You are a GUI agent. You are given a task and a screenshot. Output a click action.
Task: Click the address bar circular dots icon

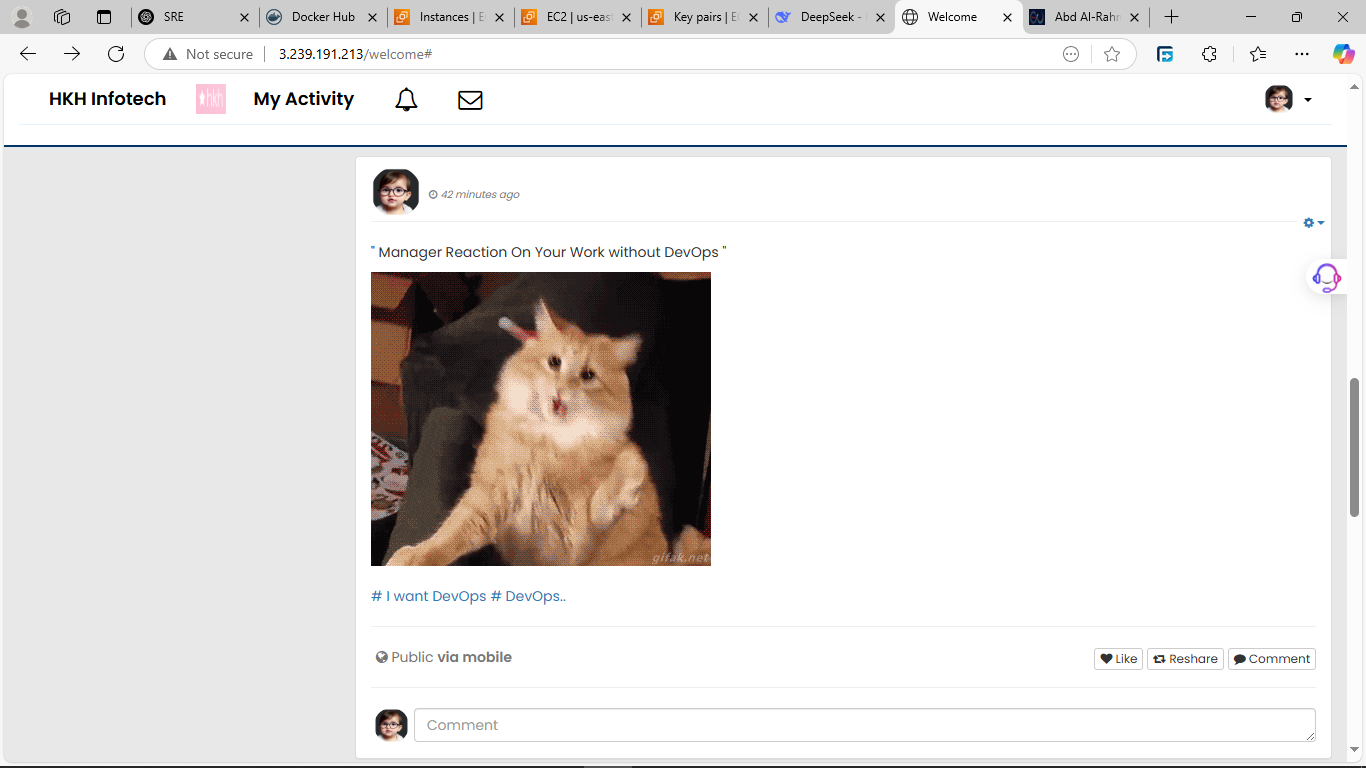coord(1071,54)
